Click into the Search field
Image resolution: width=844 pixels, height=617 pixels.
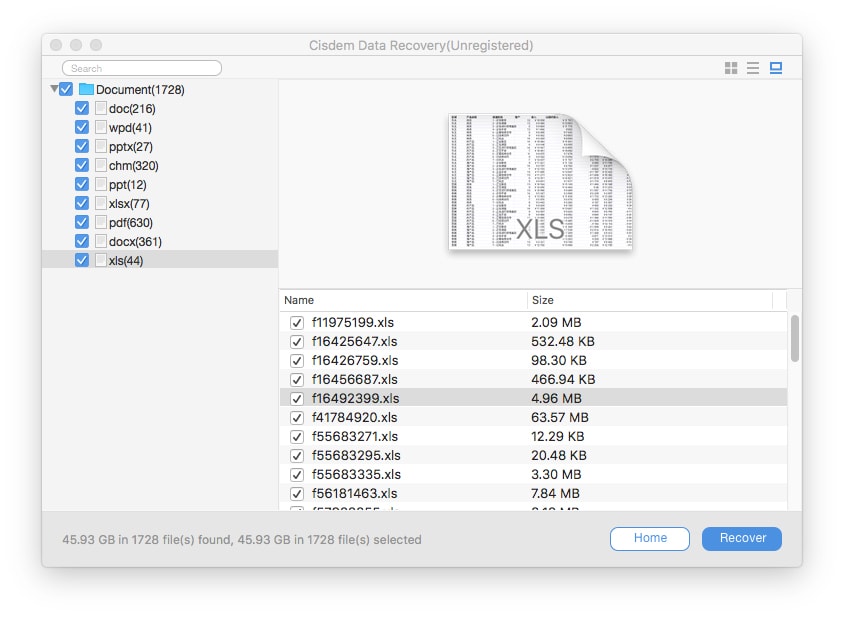[x=142, y=68]
